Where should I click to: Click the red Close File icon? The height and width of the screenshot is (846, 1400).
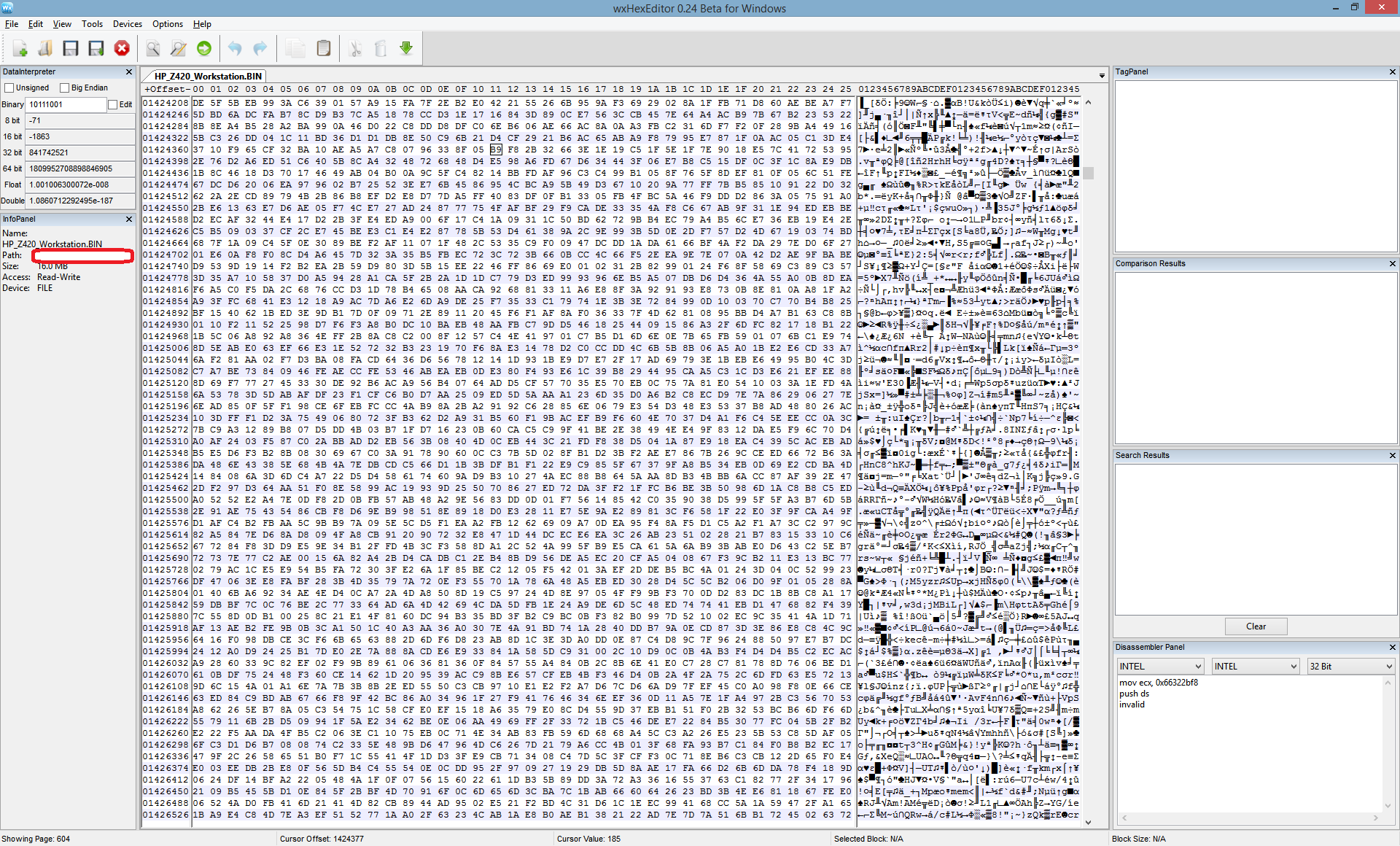122,48
